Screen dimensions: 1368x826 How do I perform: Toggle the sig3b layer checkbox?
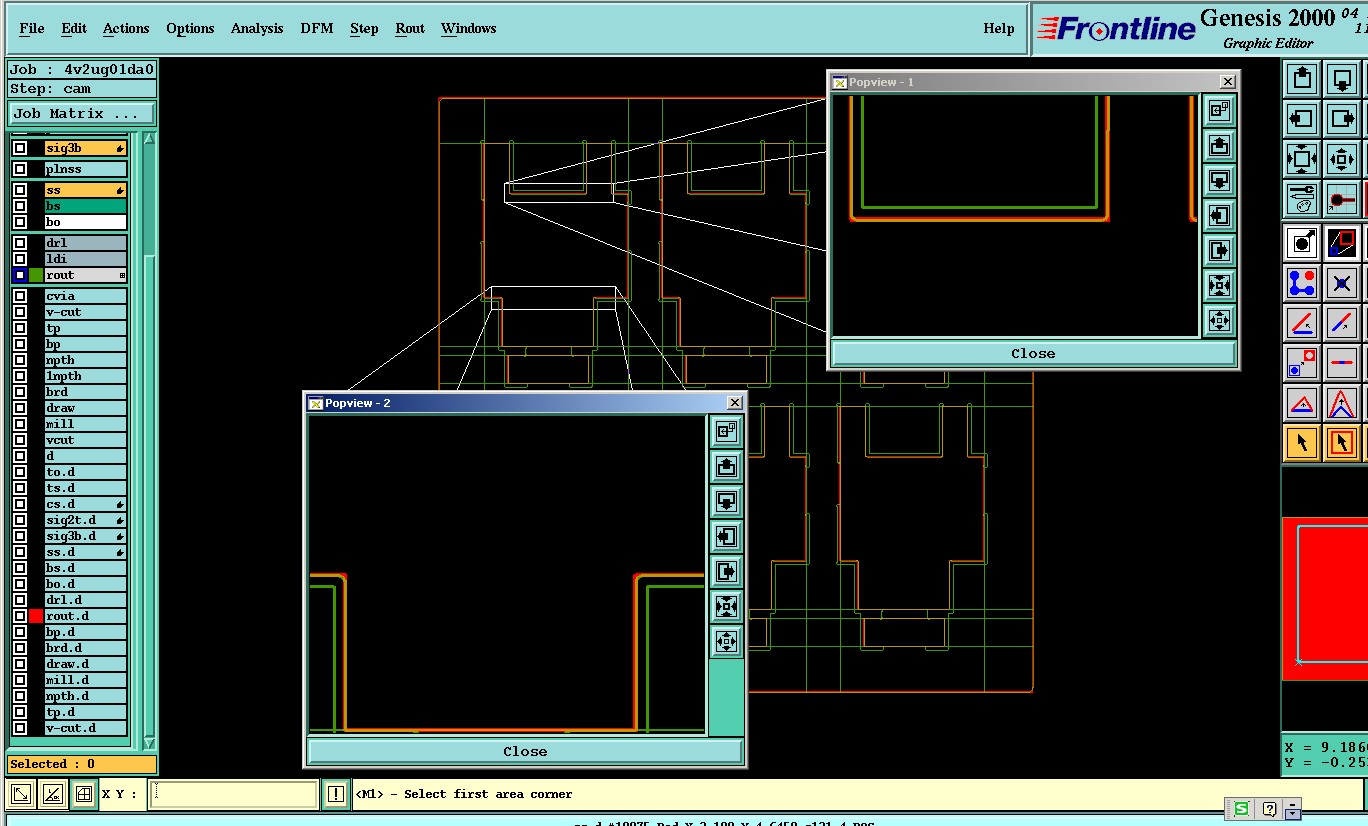click(20, 148)
